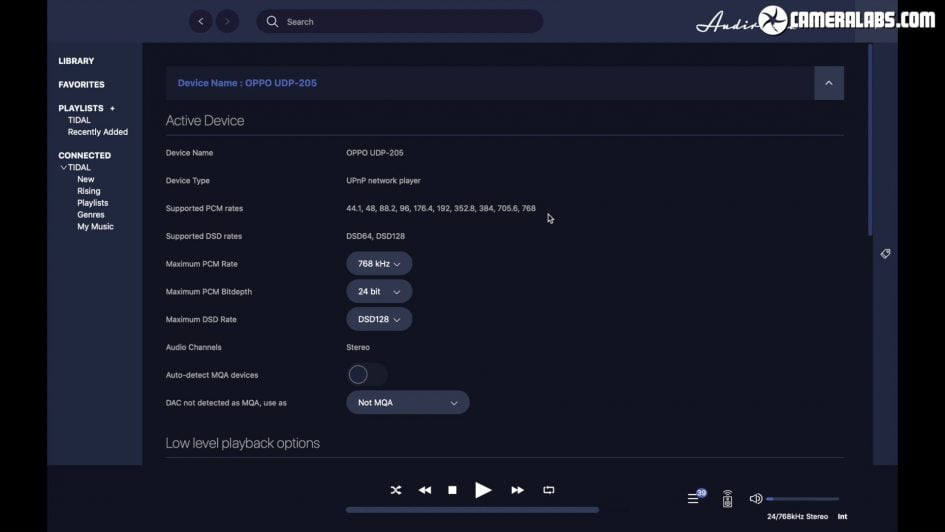Click the playback progress bar

point(472,510)
